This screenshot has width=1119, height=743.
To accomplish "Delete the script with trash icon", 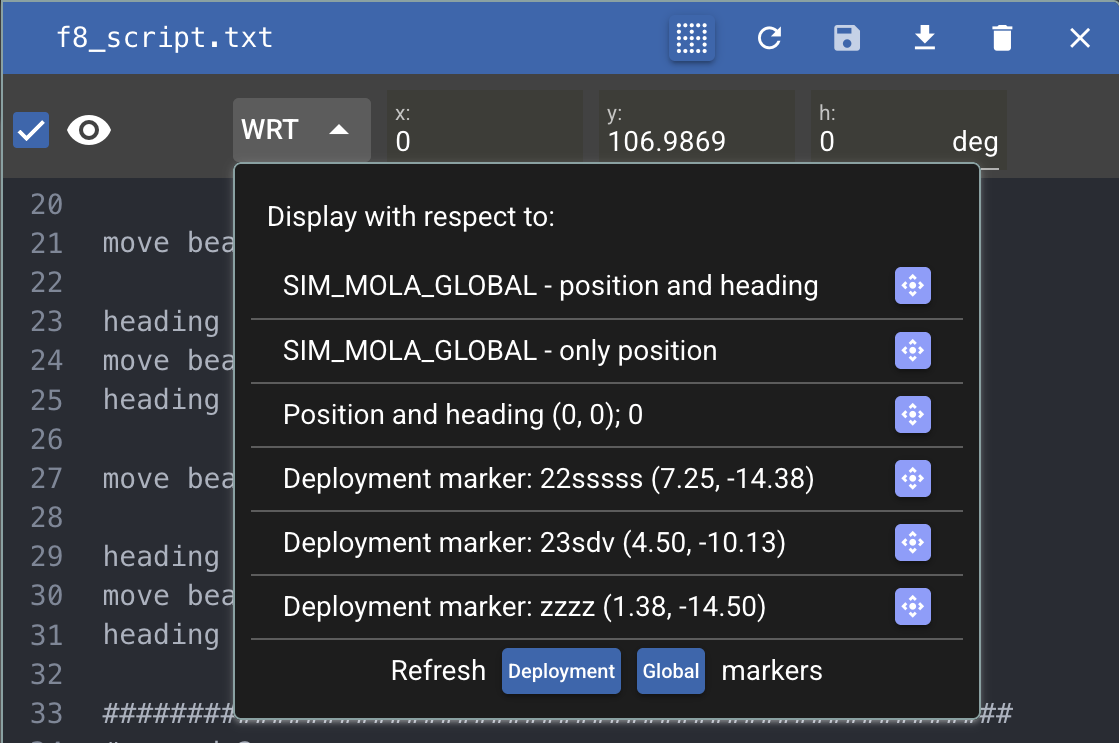I will click(1002, 39).
